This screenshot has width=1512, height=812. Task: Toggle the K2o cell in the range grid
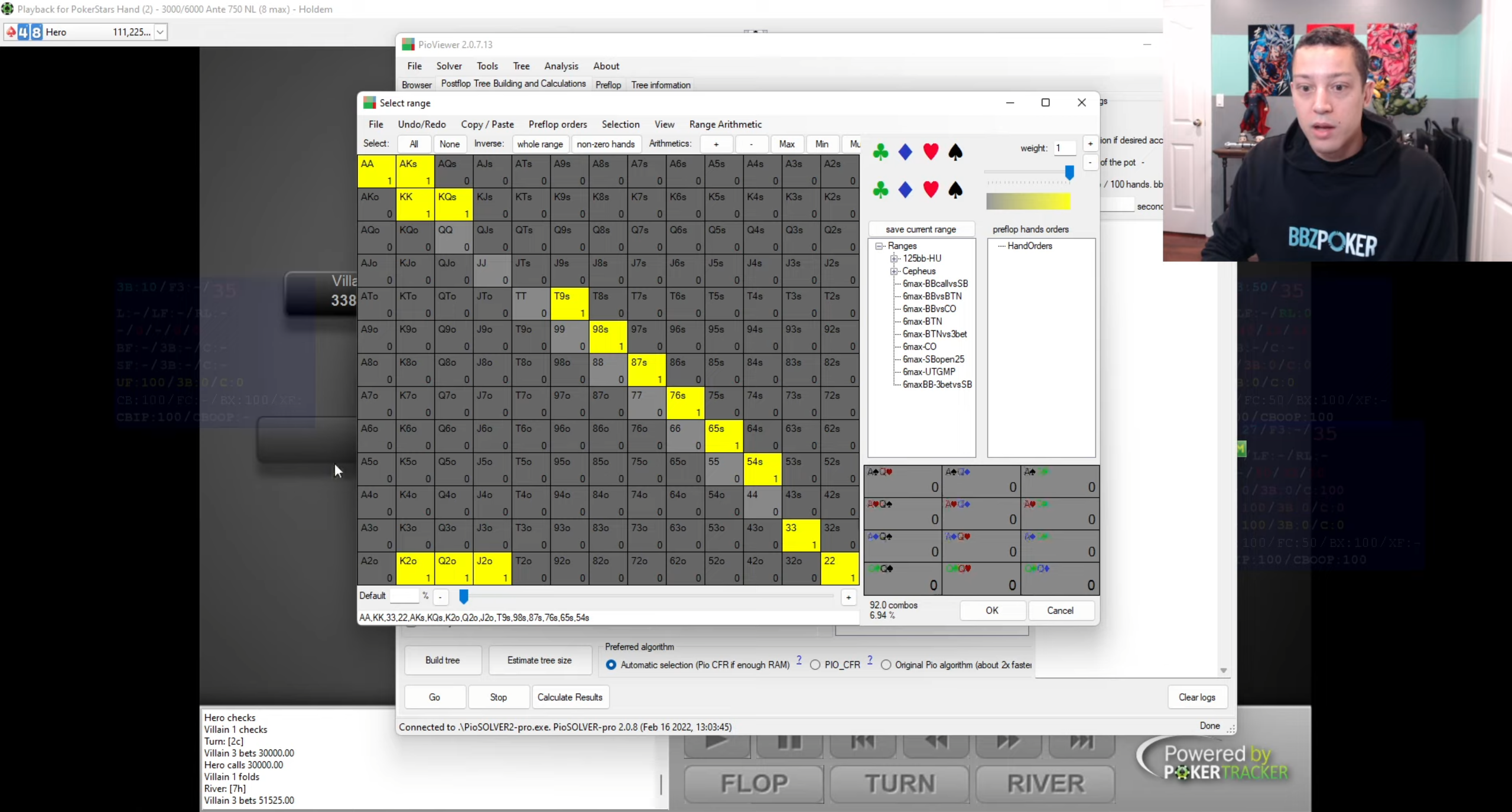point(415,569)
